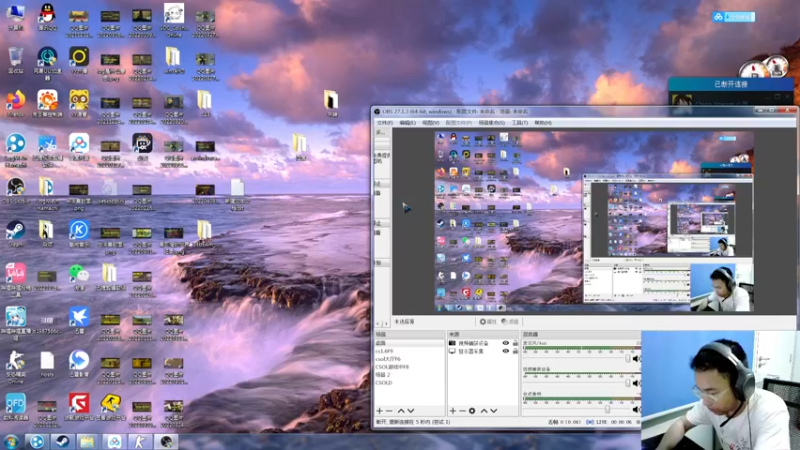800x450 pixels.
Task: Click the 属性 properties button in source toolbar
Action: pyautogui.click(x=488, y=321)
